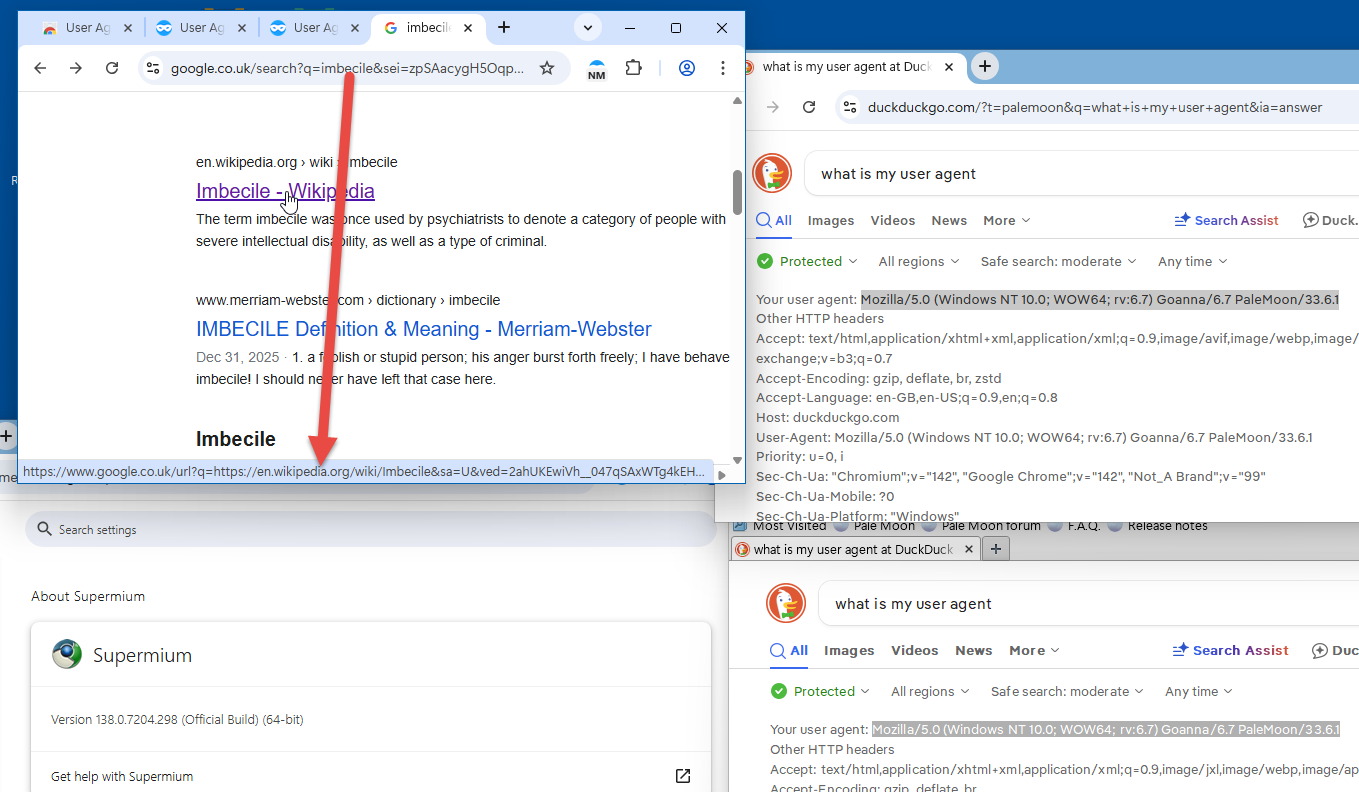This screenshot has width=1359, height=792.
Task: Expand the Any time filter in lower window
Action: (1198, 692)
